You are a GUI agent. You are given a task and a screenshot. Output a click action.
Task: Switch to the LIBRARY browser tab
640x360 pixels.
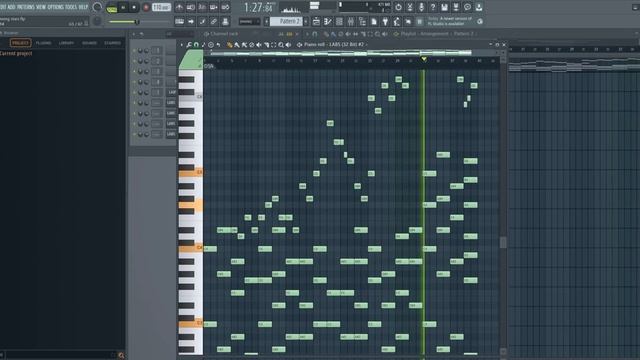pyautogui.click(x=66, y=43)
